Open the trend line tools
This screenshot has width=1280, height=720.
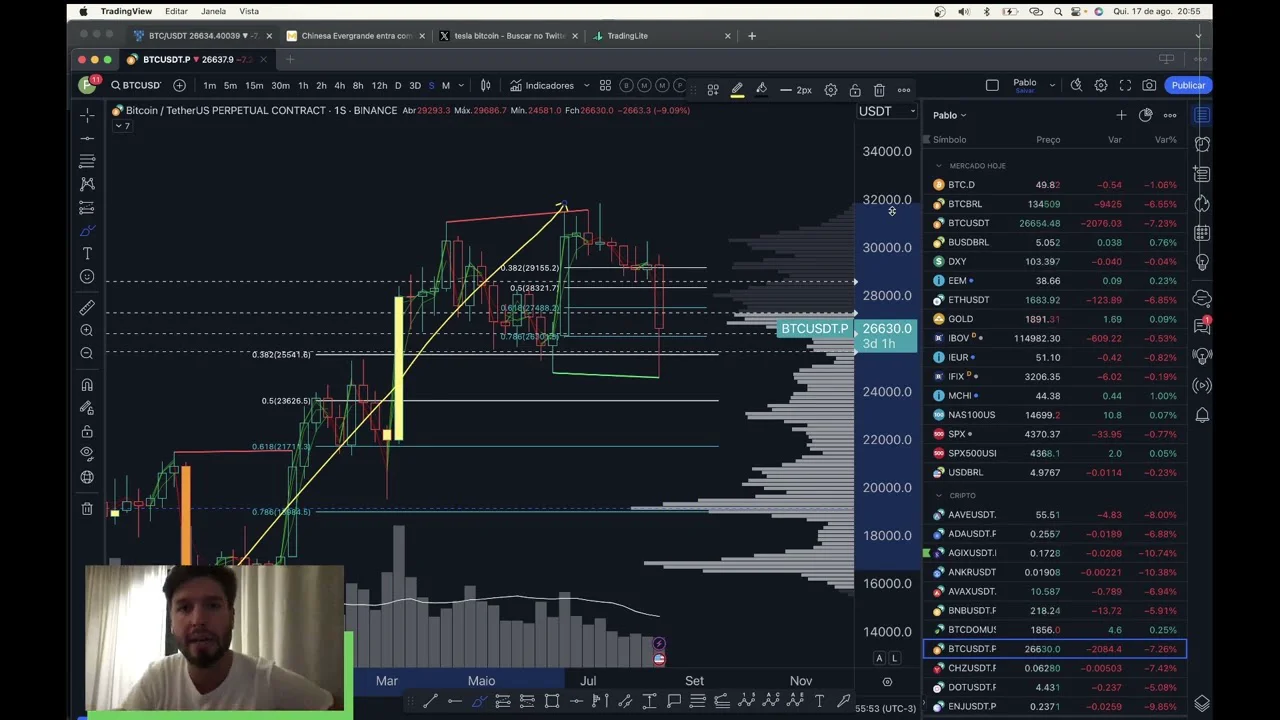(87, 138)
